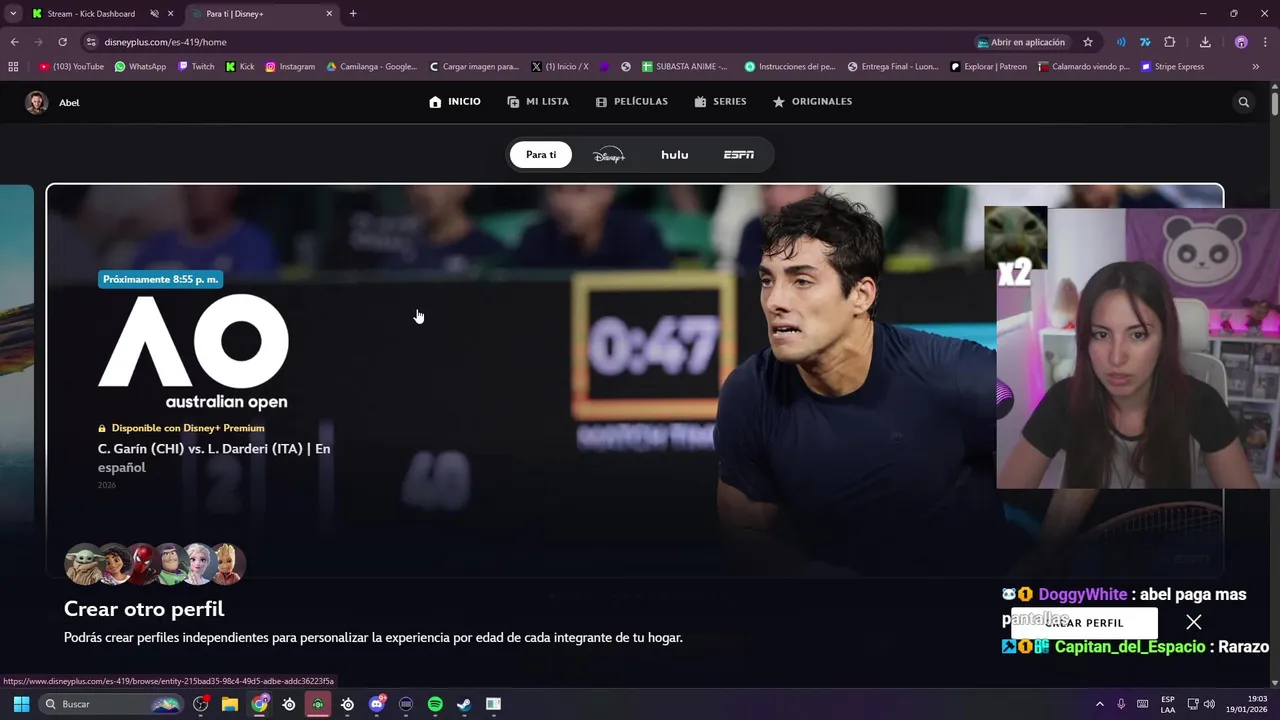Image resolution: width=1280 pixels, height=720 pixels.
Task: Open Instagram bookmark
Action: click(x=290, y=67)
